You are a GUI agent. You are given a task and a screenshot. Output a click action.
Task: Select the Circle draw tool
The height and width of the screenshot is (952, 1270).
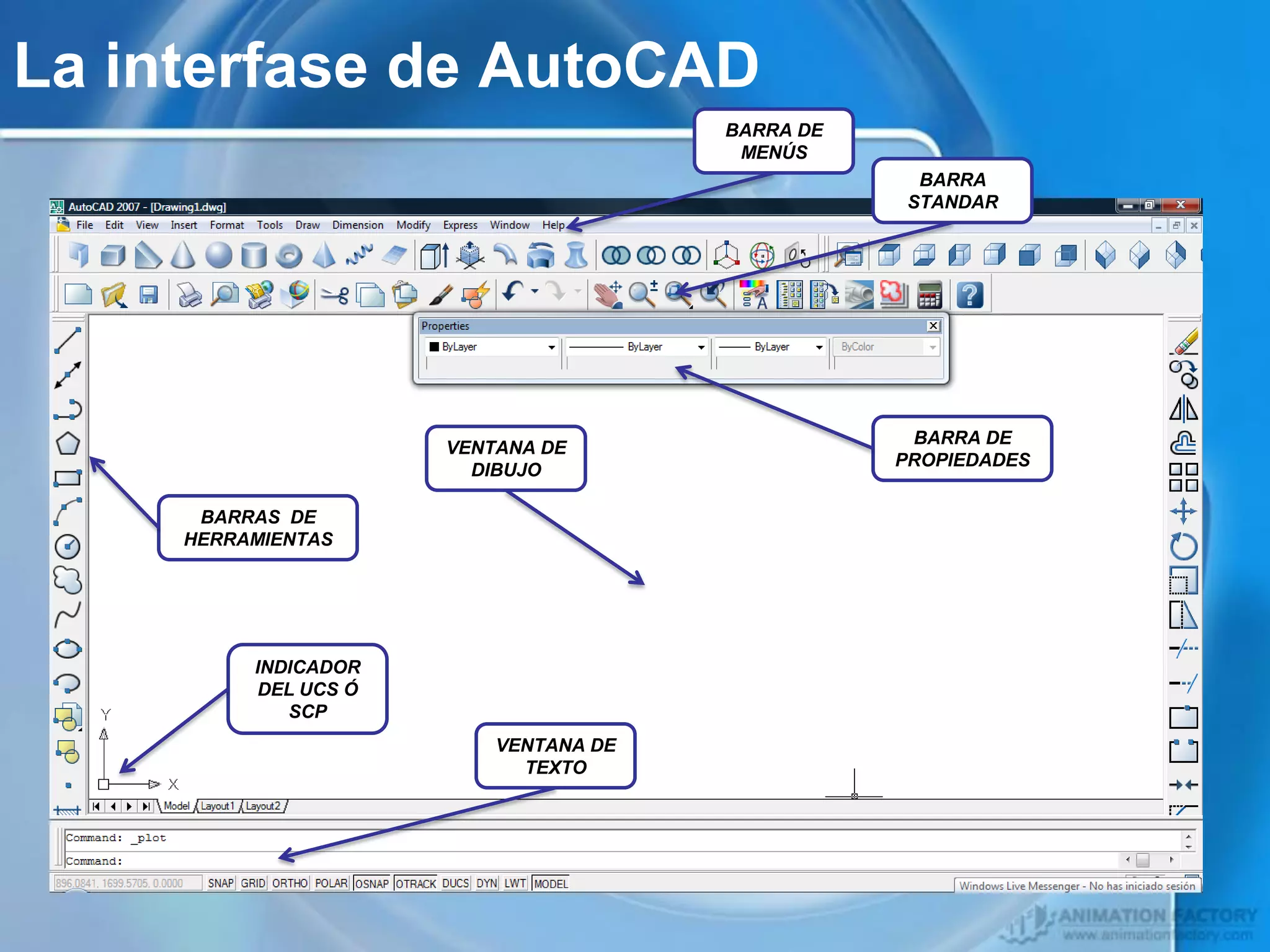[68, 546]
